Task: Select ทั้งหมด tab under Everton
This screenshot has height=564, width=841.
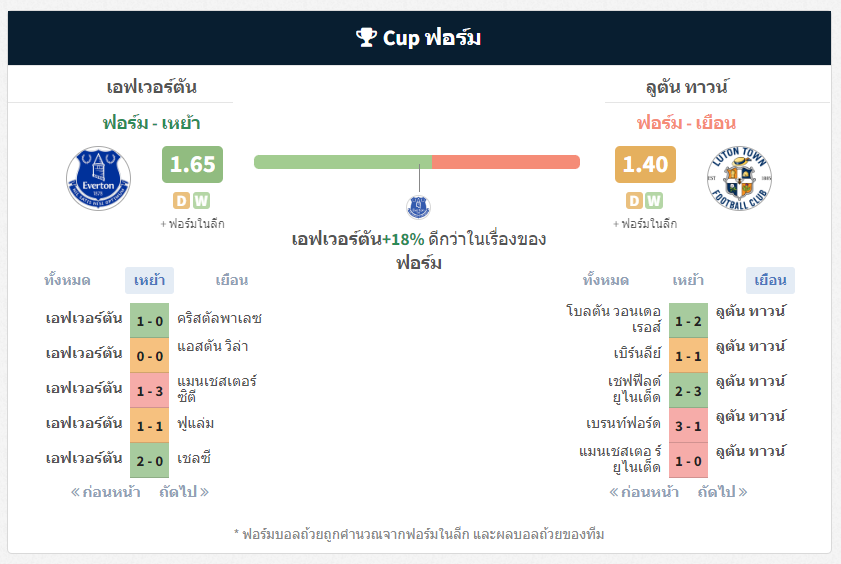Action: (x=67, y=280)
